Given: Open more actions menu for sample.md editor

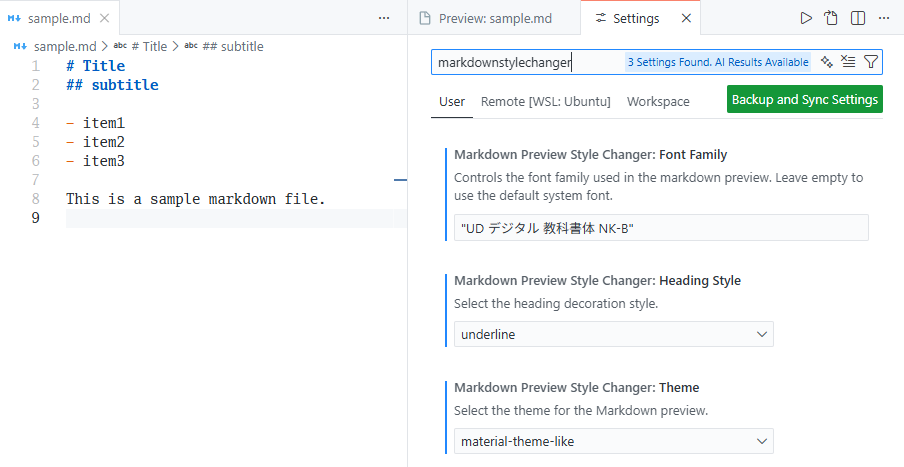Looking at the screenshot, I should [384, 18].
